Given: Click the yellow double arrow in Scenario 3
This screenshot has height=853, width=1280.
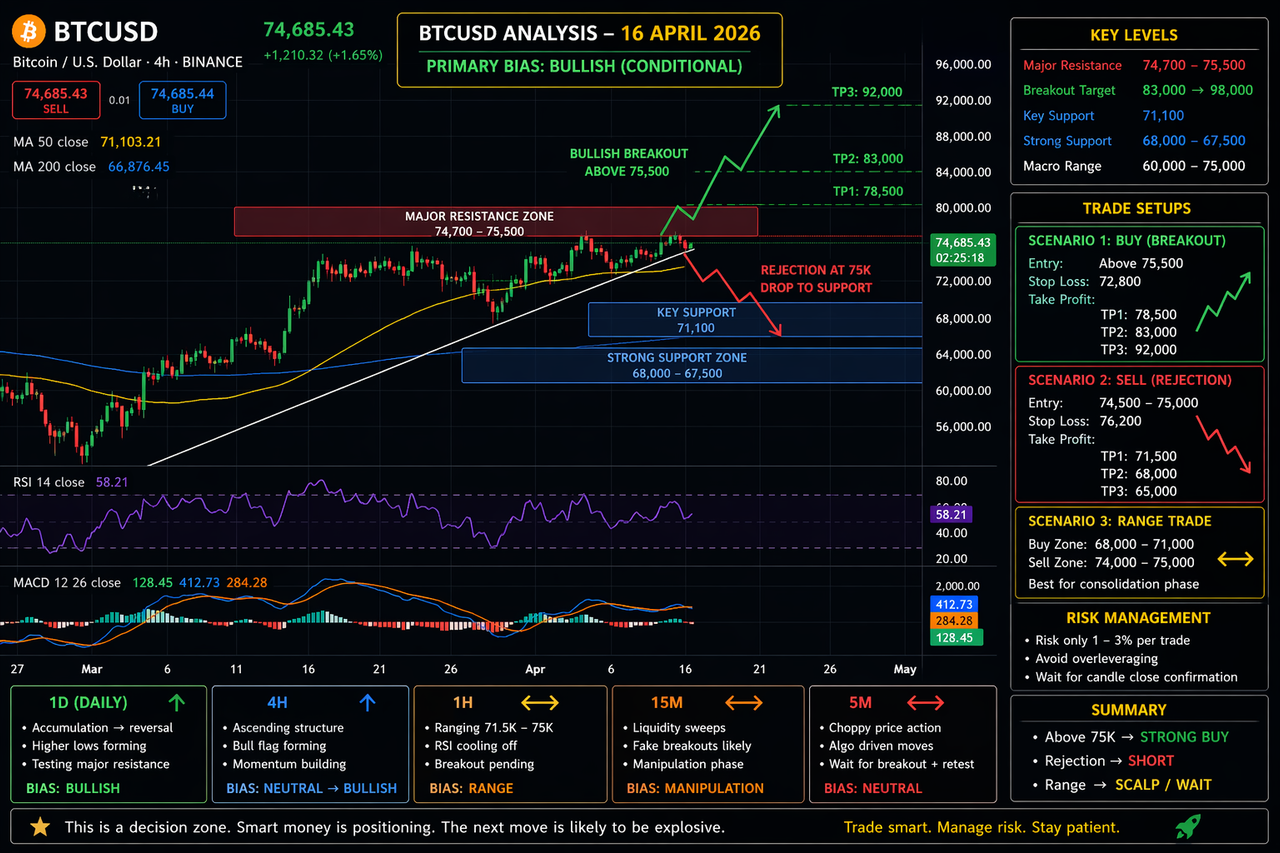Looking at the screenshot, I should click(1235, 559).
